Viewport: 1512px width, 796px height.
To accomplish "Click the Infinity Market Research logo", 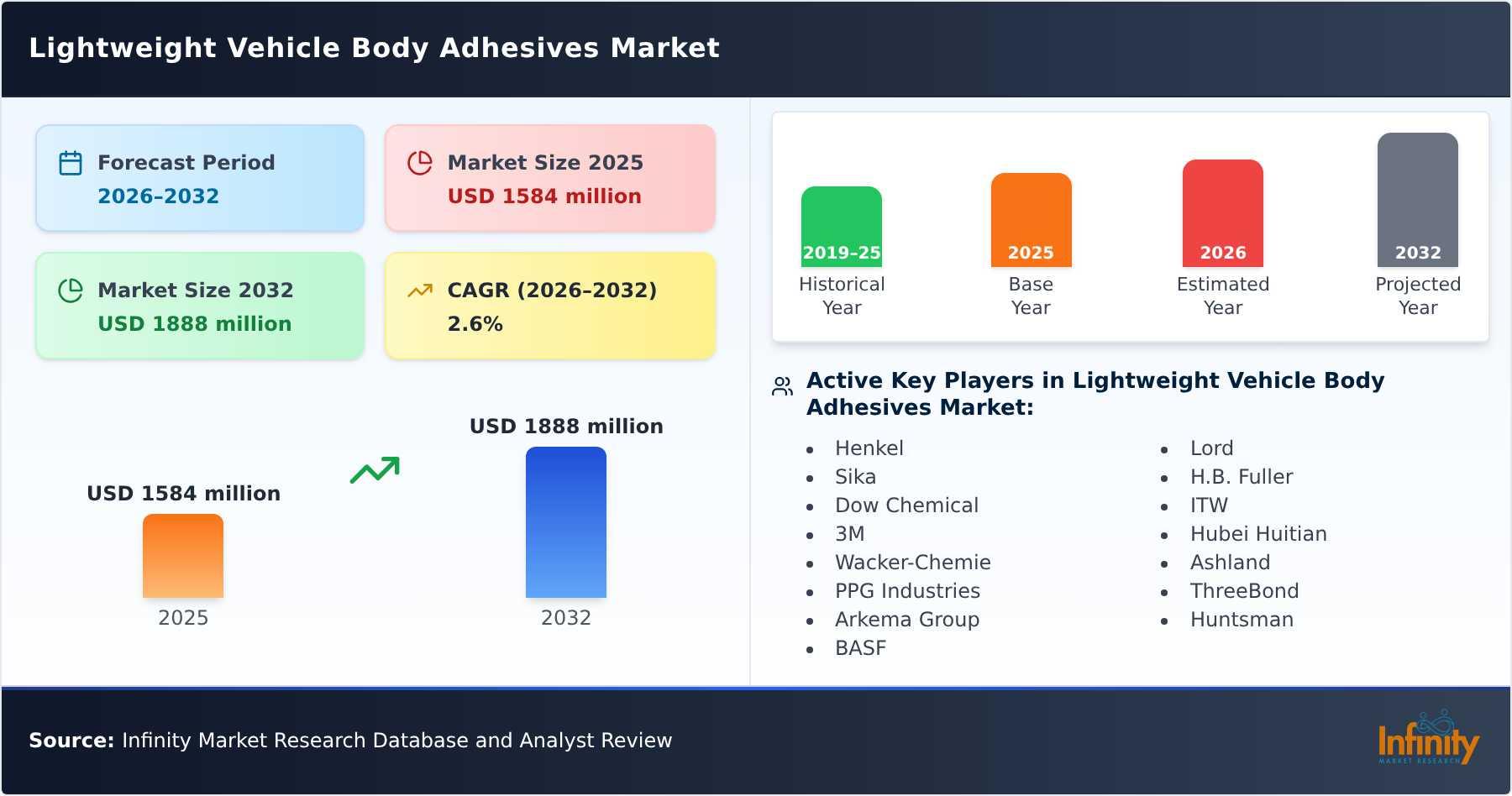I will point(1428,737).
